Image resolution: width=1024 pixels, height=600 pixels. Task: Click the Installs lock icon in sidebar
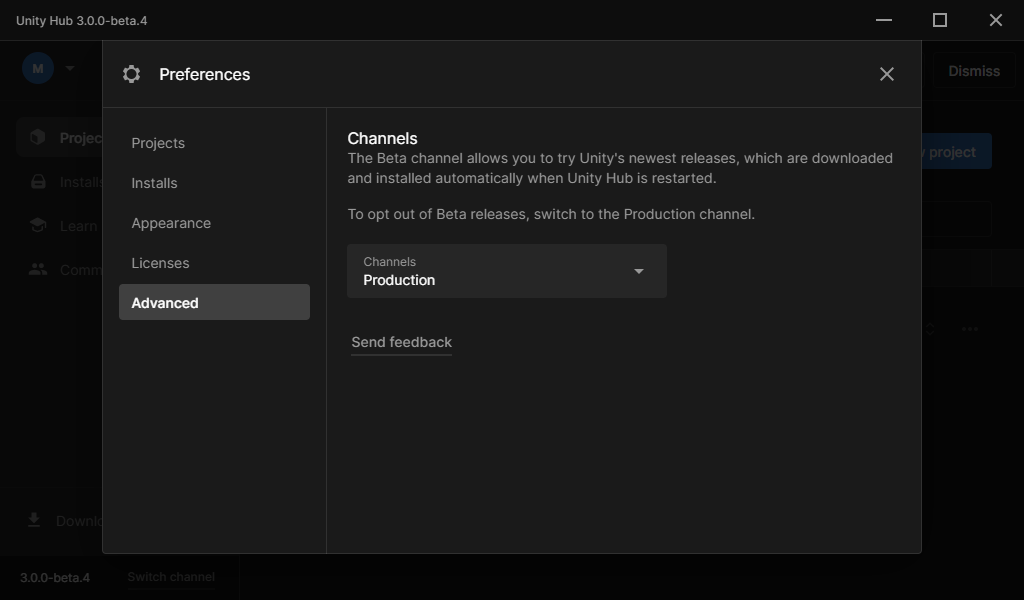(x=38, y=182)
